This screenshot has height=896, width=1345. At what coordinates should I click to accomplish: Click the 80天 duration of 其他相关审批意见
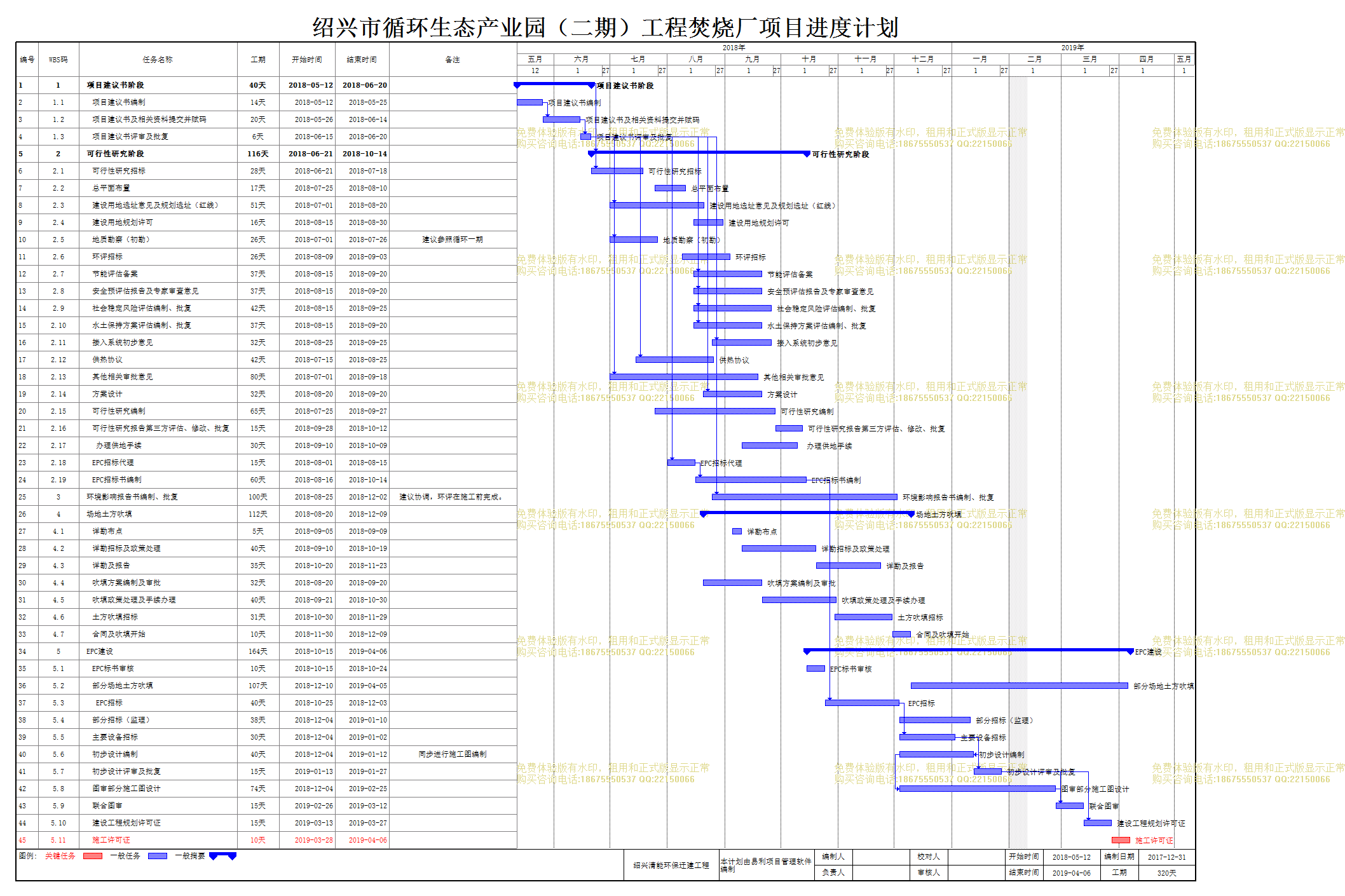(258, 377)
